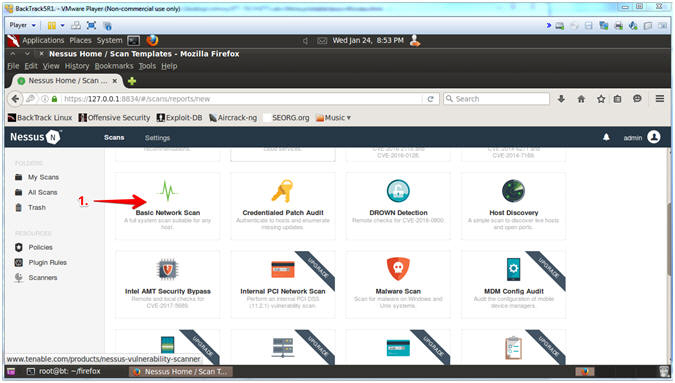Open the Edit menu
675x383 pixels.
[x=31, y=66]
